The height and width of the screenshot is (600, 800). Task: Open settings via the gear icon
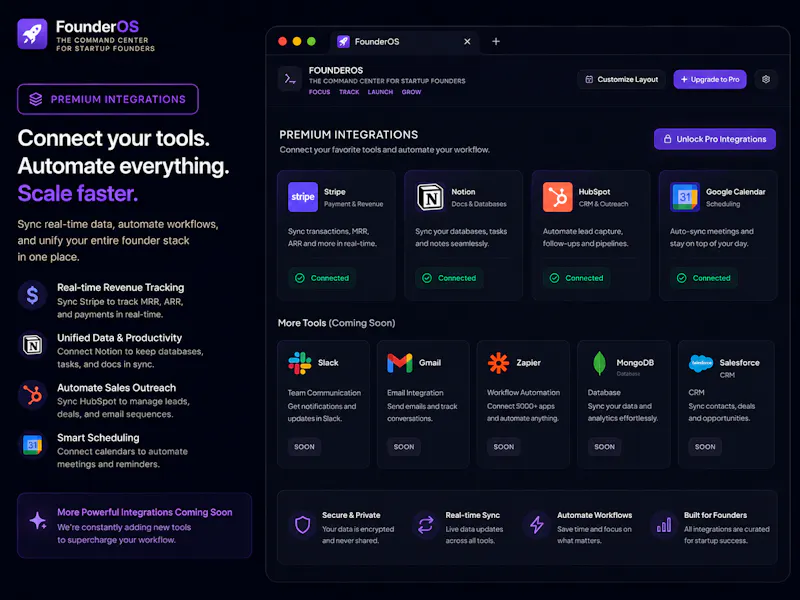(x=765, y=79)
